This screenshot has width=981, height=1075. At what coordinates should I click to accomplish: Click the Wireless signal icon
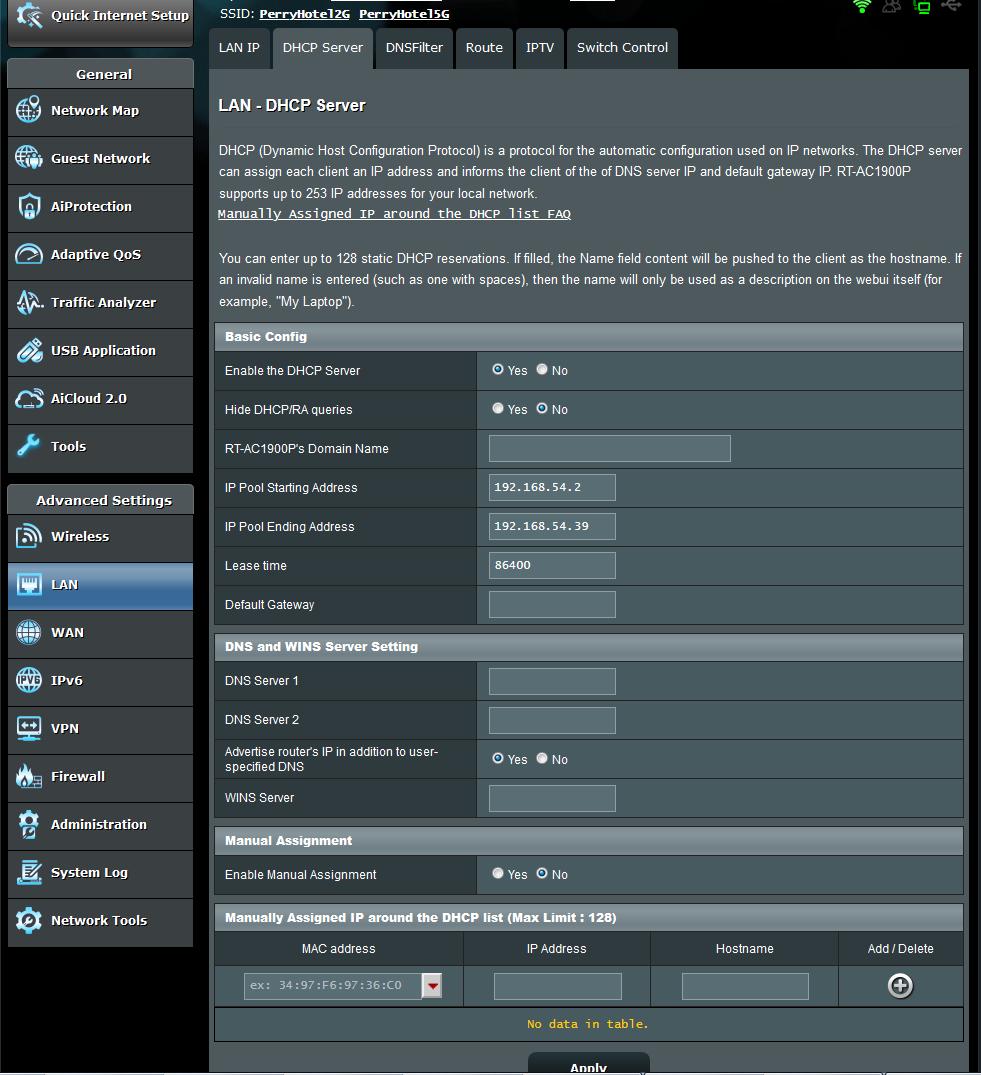pos(29,536)
